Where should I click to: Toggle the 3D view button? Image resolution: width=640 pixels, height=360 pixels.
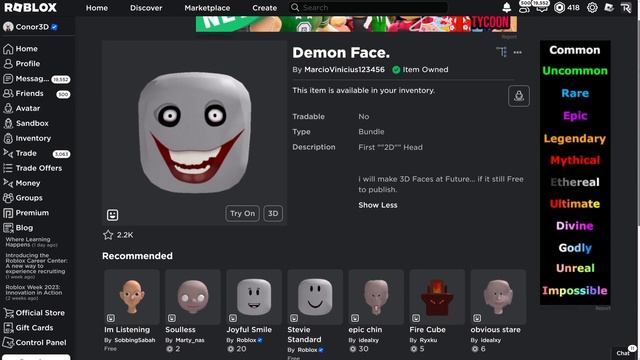pyautogui.click(x=273, y=213)
